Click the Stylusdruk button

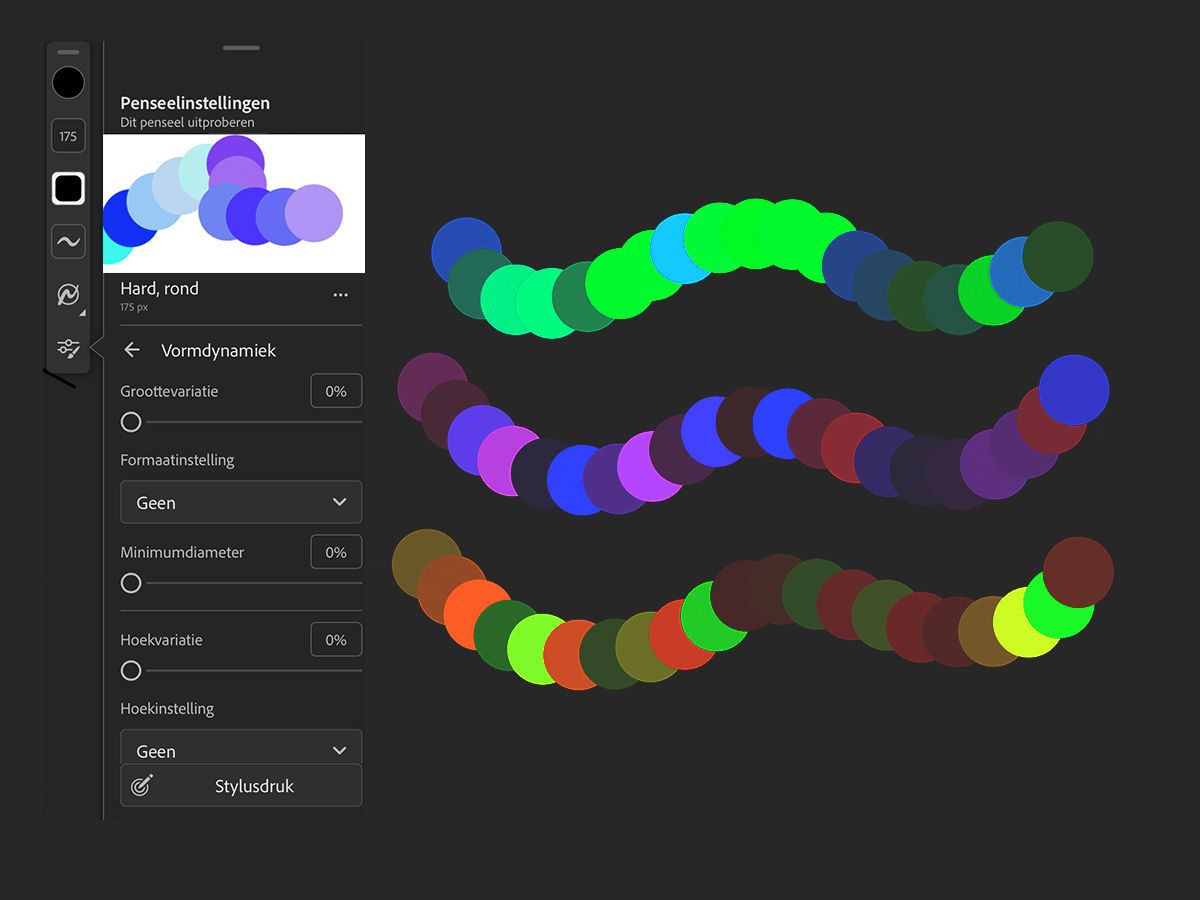(x=241, y=786)
